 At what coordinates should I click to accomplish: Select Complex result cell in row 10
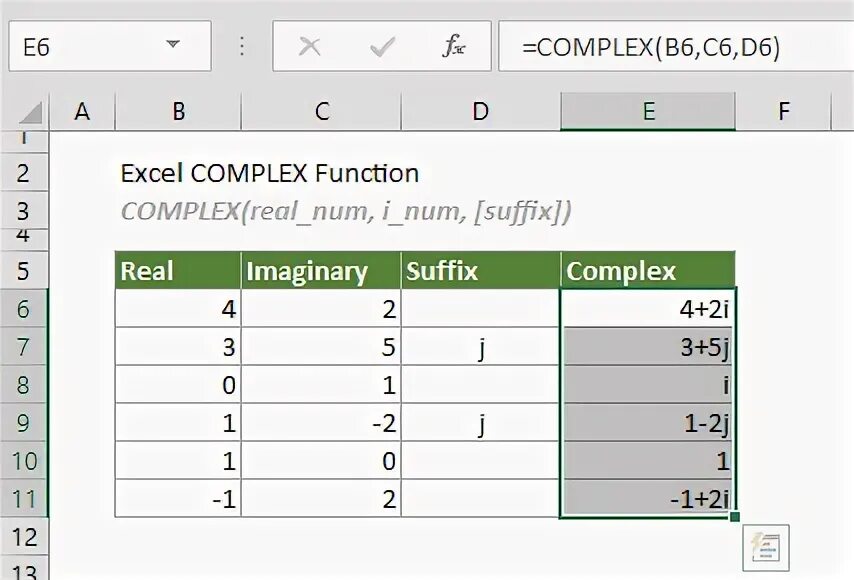tap(648, 461)
